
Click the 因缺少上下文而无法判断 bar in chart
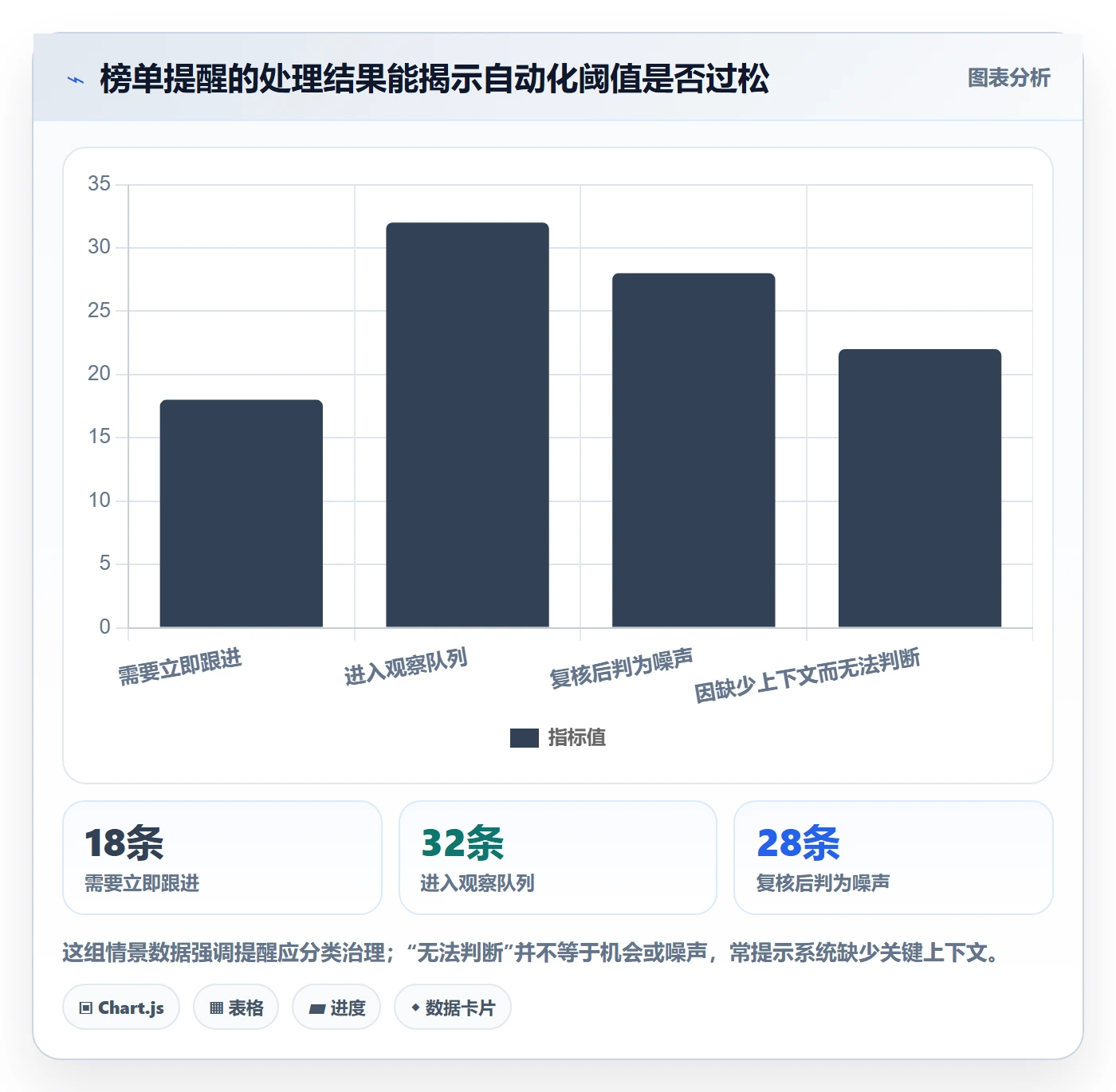point(920,488)
